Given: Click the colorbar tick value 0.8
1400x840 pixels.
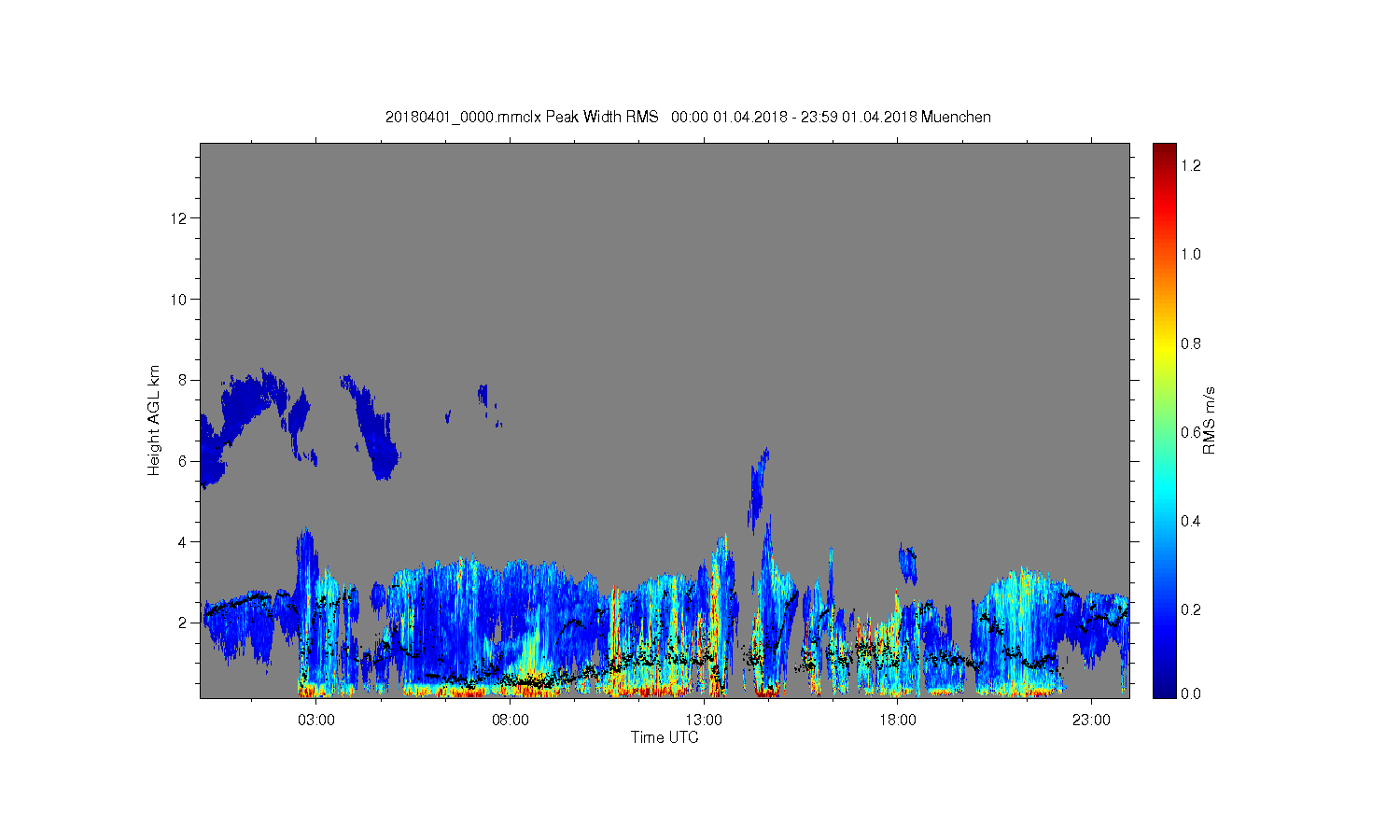Looking at the screenshot, I should (x=1190, y=343).
